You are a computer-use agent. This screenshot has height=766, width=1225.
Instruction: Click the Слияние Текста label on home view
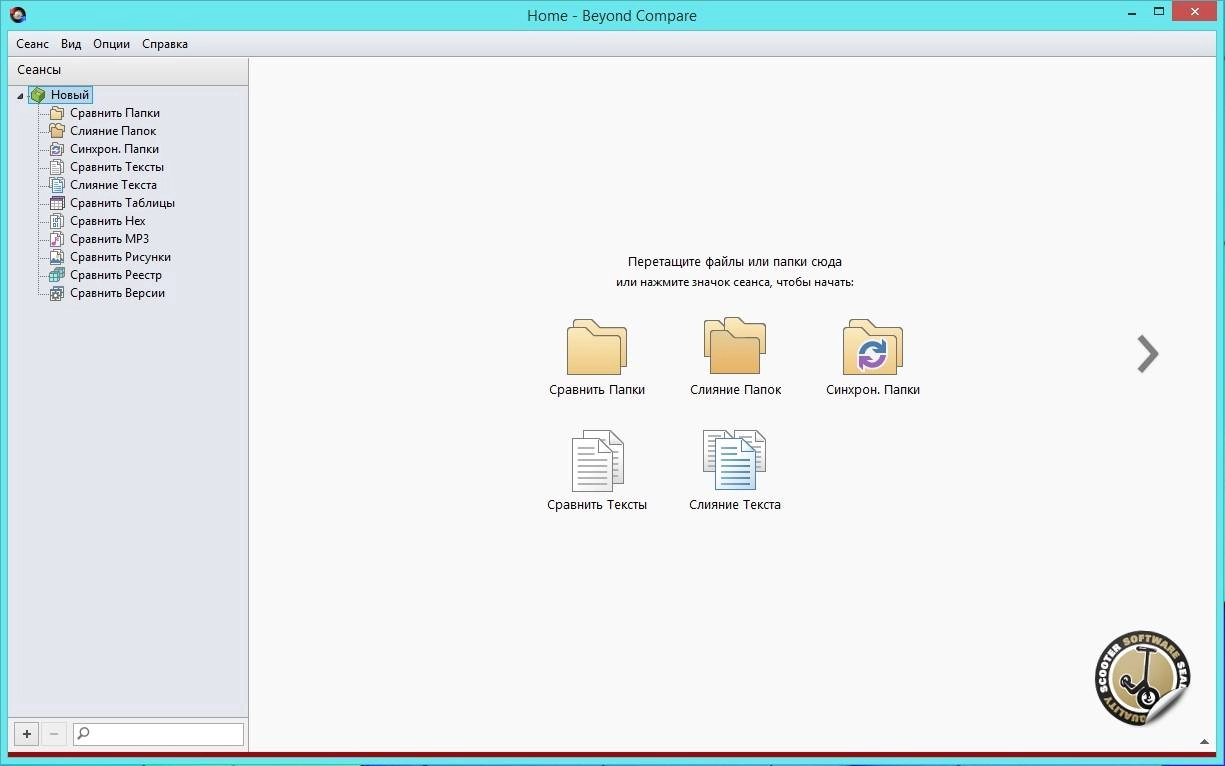735,505
